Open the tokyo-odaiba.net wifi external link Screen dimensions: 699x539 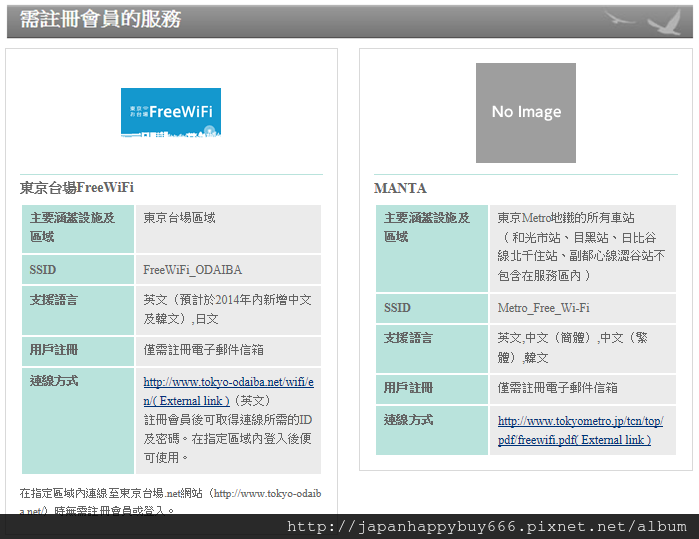228,391
